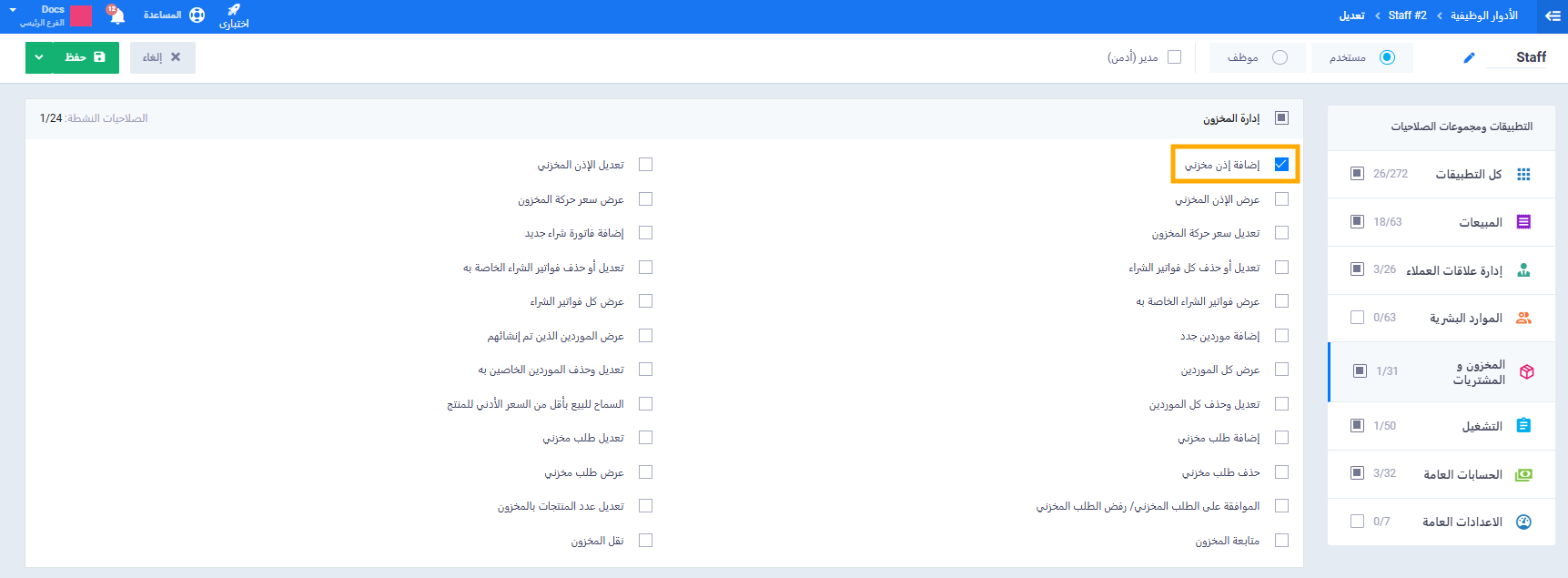Go to الأدوار الوظيفية breadcrumb link
The height and width of the screenshot is (578, 1568).
click(1483, 15)
